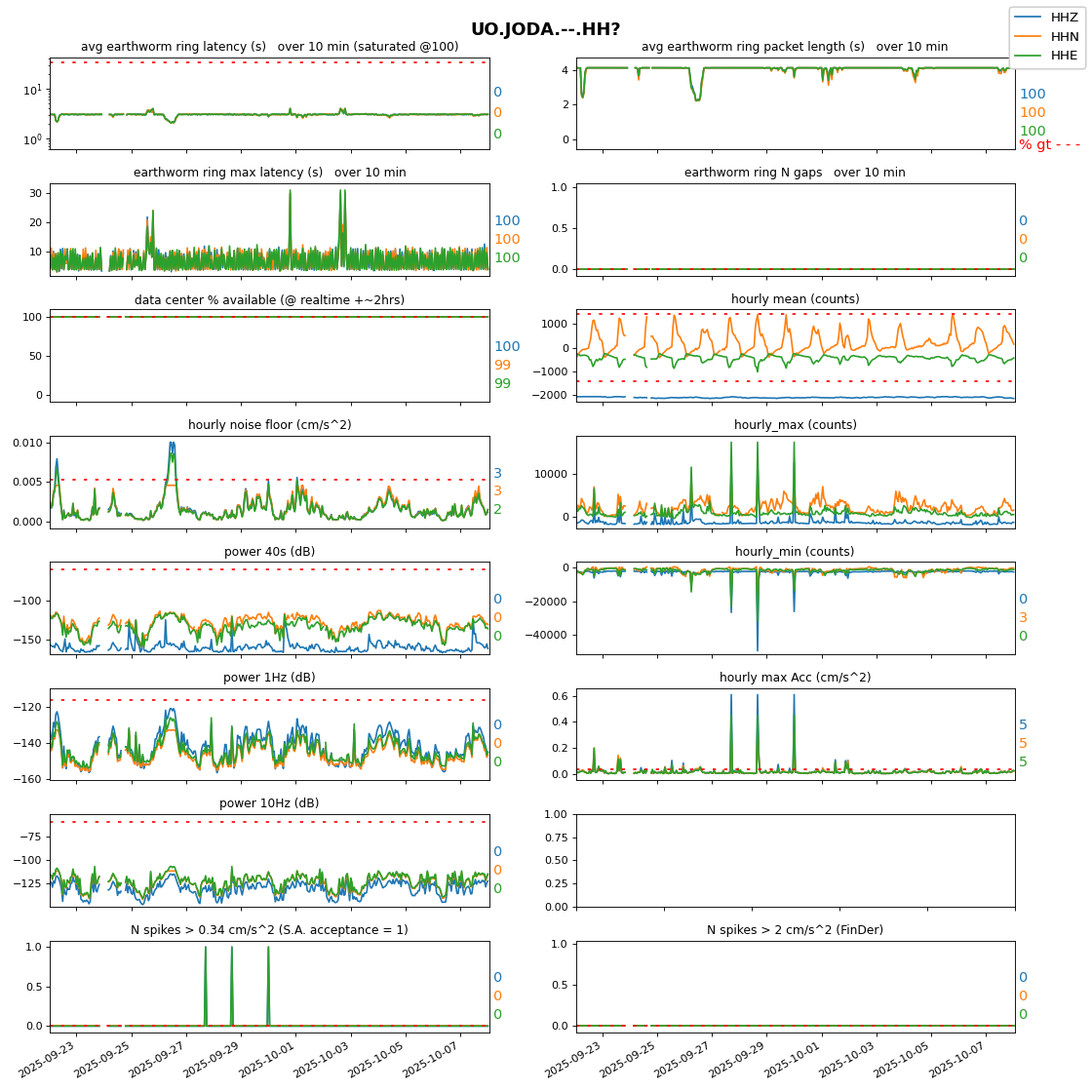Click the power 1Hz (dB) title
Screen dimensions: 1092x1092
coord(269,678)
